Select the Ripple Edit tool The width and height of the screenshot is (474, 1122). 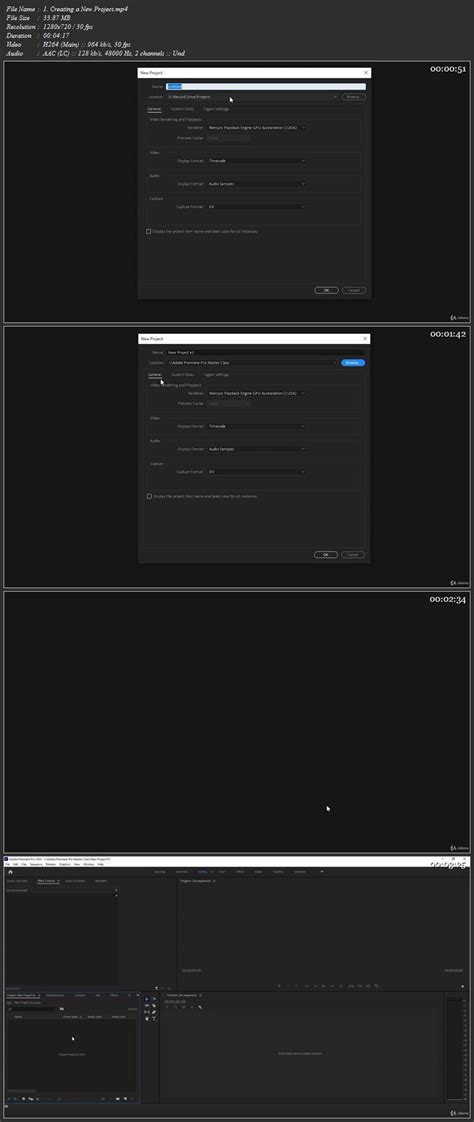click(x=147, y=1005)
